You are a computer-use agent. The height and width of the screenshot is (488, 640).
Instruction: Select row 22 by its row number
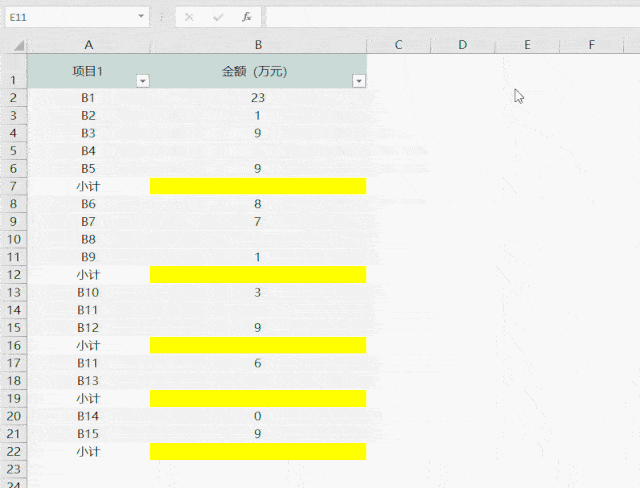13,452
